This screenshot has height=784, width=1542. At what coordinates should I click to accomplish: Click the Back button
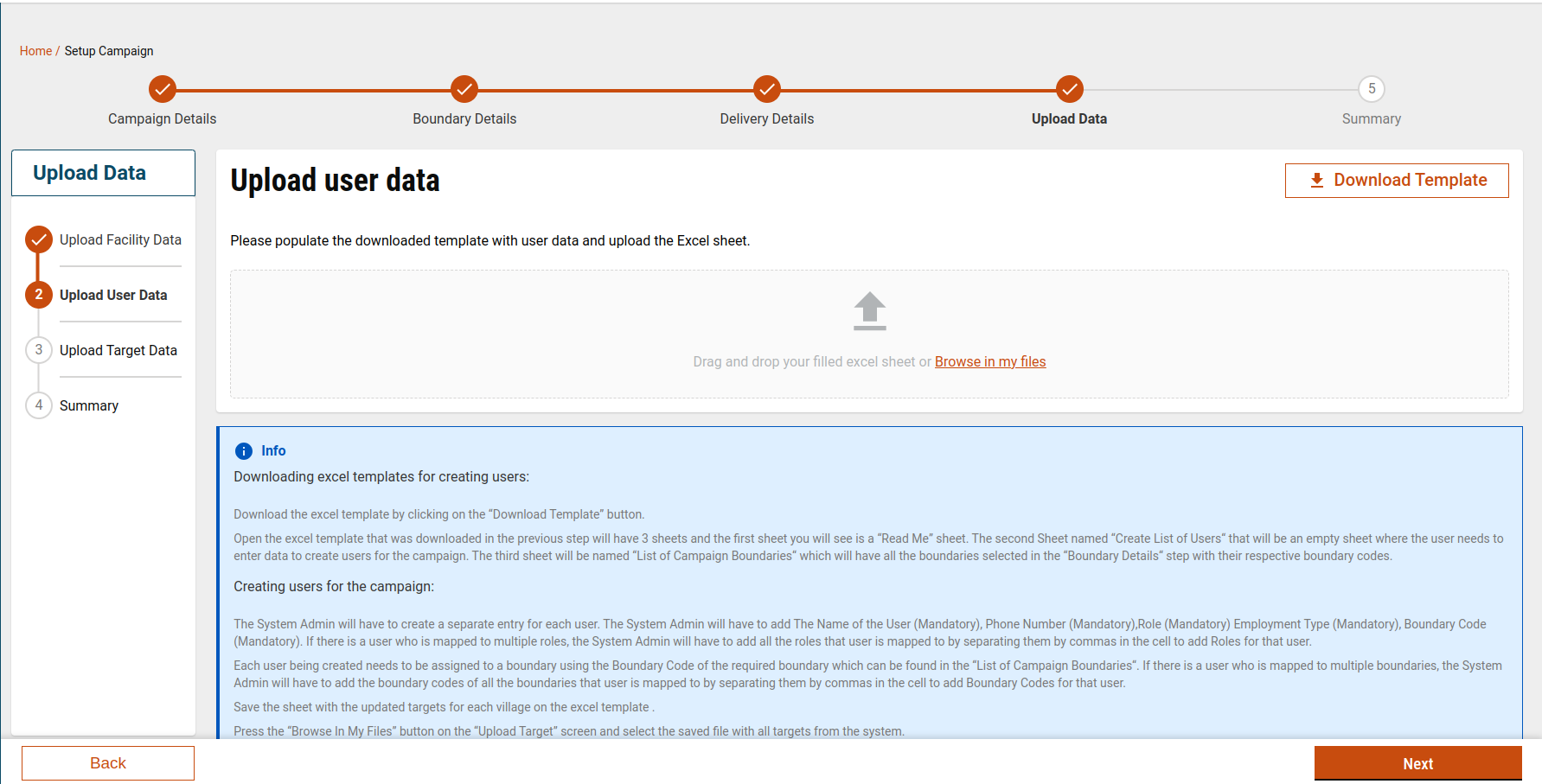tap(108, 763)
